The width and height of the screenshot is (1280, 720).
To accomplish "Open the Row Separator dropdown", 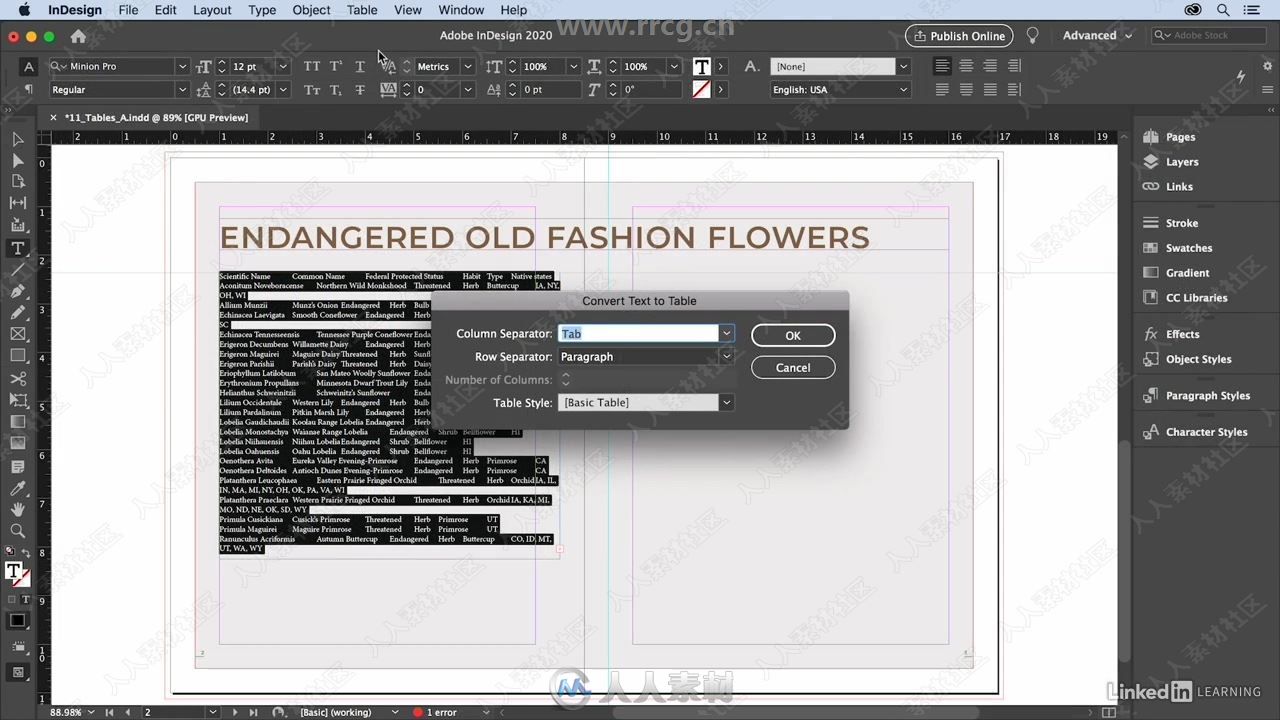I will point(727,356).
